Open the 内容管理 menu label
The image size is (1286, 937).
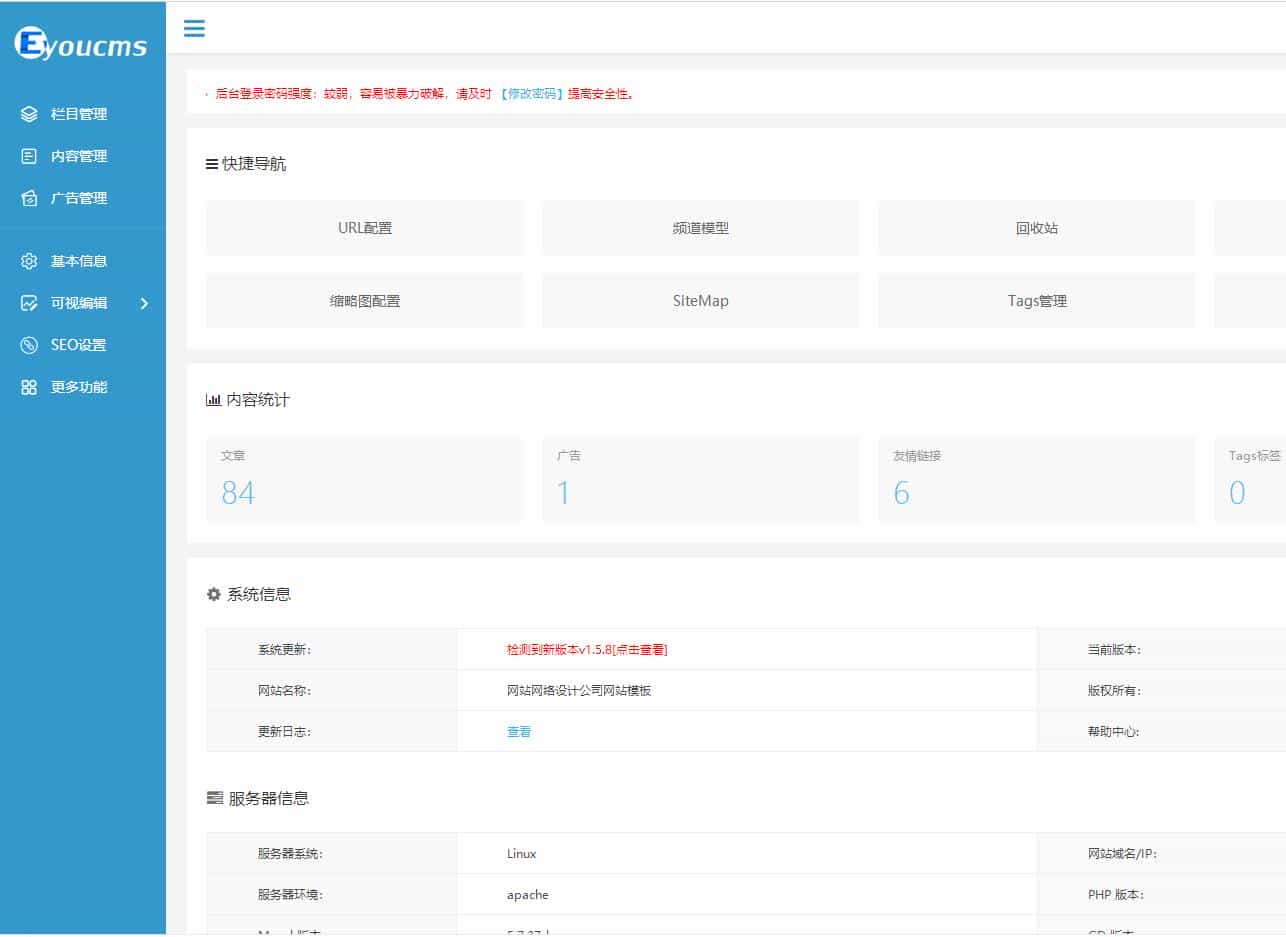point(79,156)
